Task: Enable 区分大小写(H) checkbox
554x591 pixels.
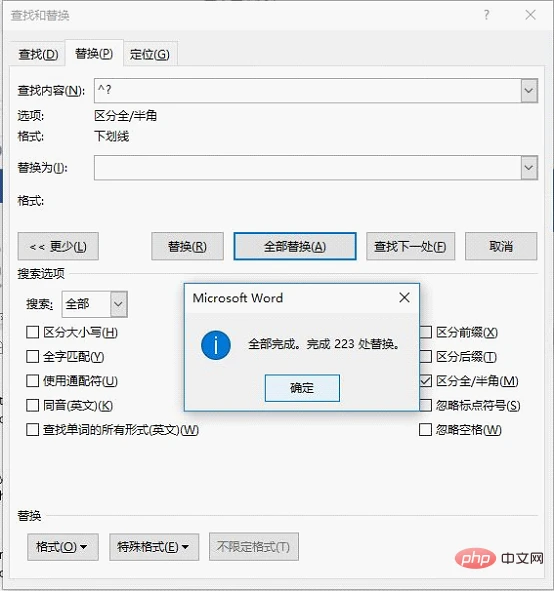Action: (32, 332)
